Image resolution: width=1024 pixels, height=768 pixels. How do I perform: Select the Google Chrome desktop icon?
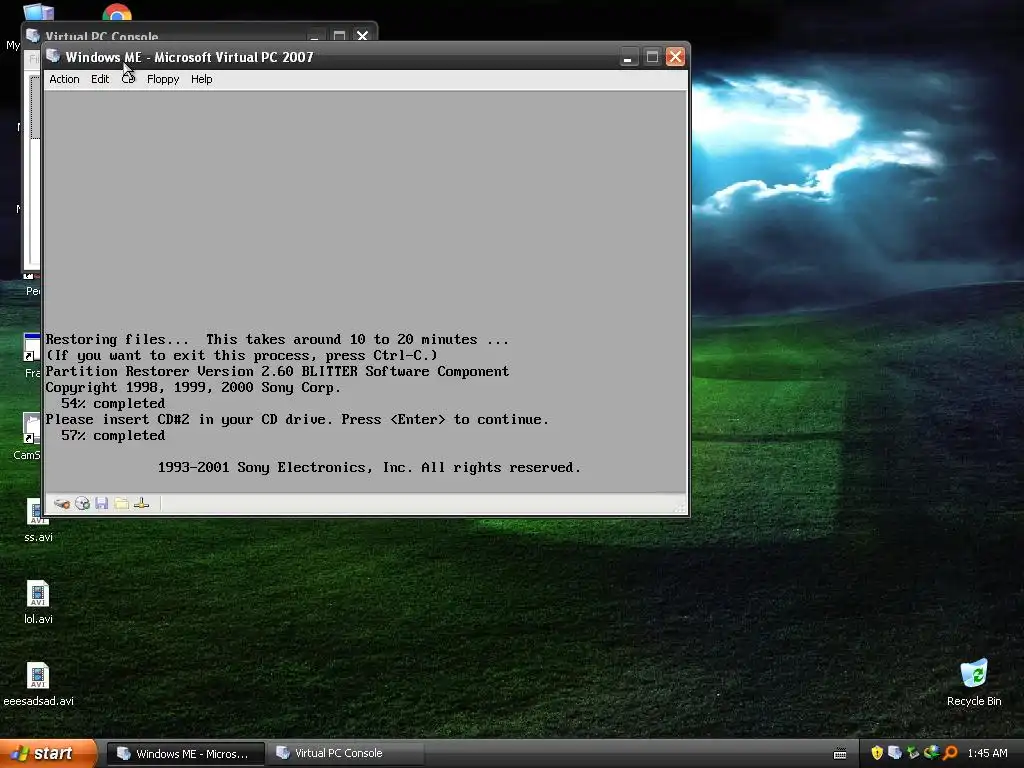117,12
